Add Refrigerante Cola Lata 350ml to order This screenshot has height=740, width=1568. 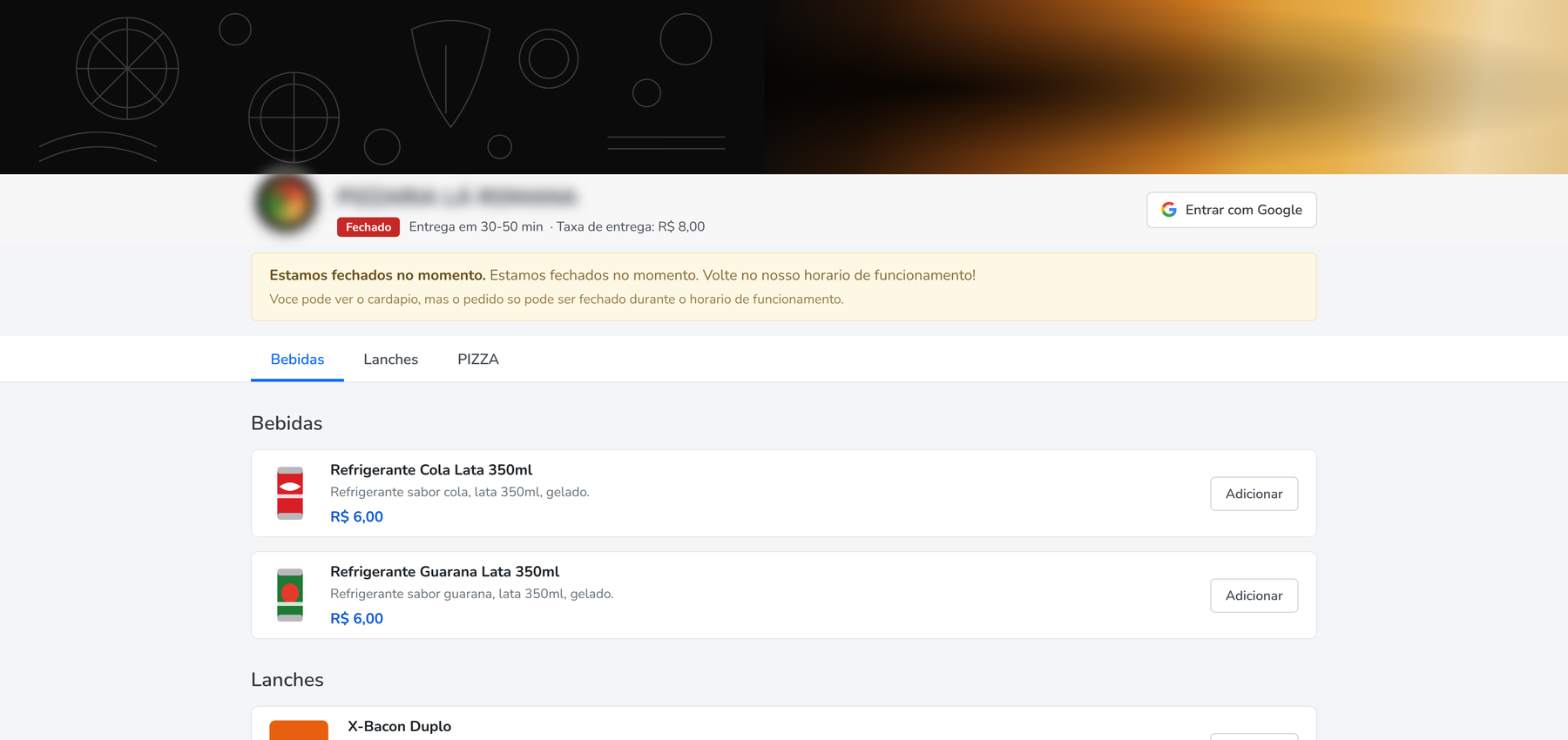point(1254,494)
